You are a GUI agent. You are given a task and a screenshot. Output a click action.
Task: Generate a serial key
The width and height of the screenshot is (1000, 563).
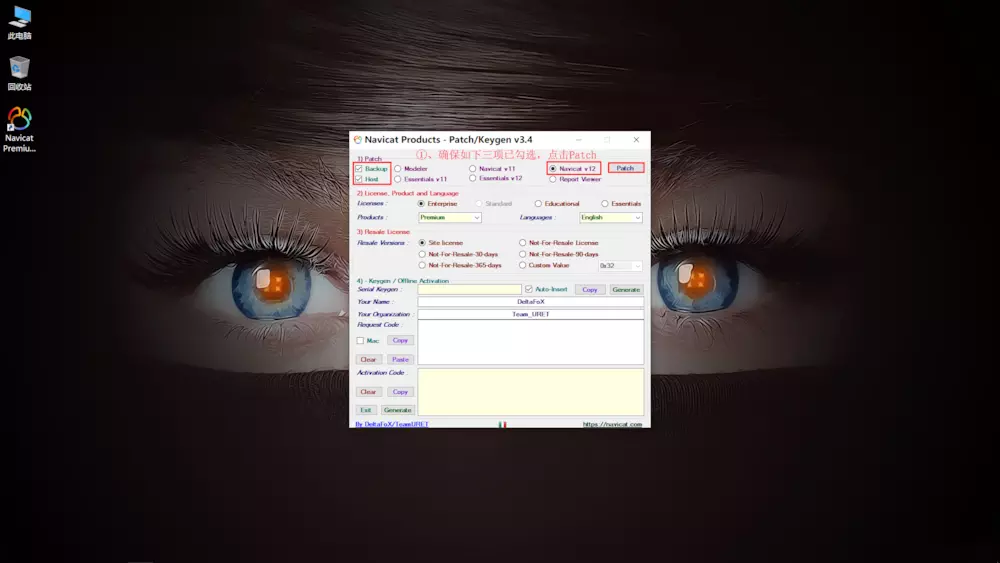pos(626,289)
